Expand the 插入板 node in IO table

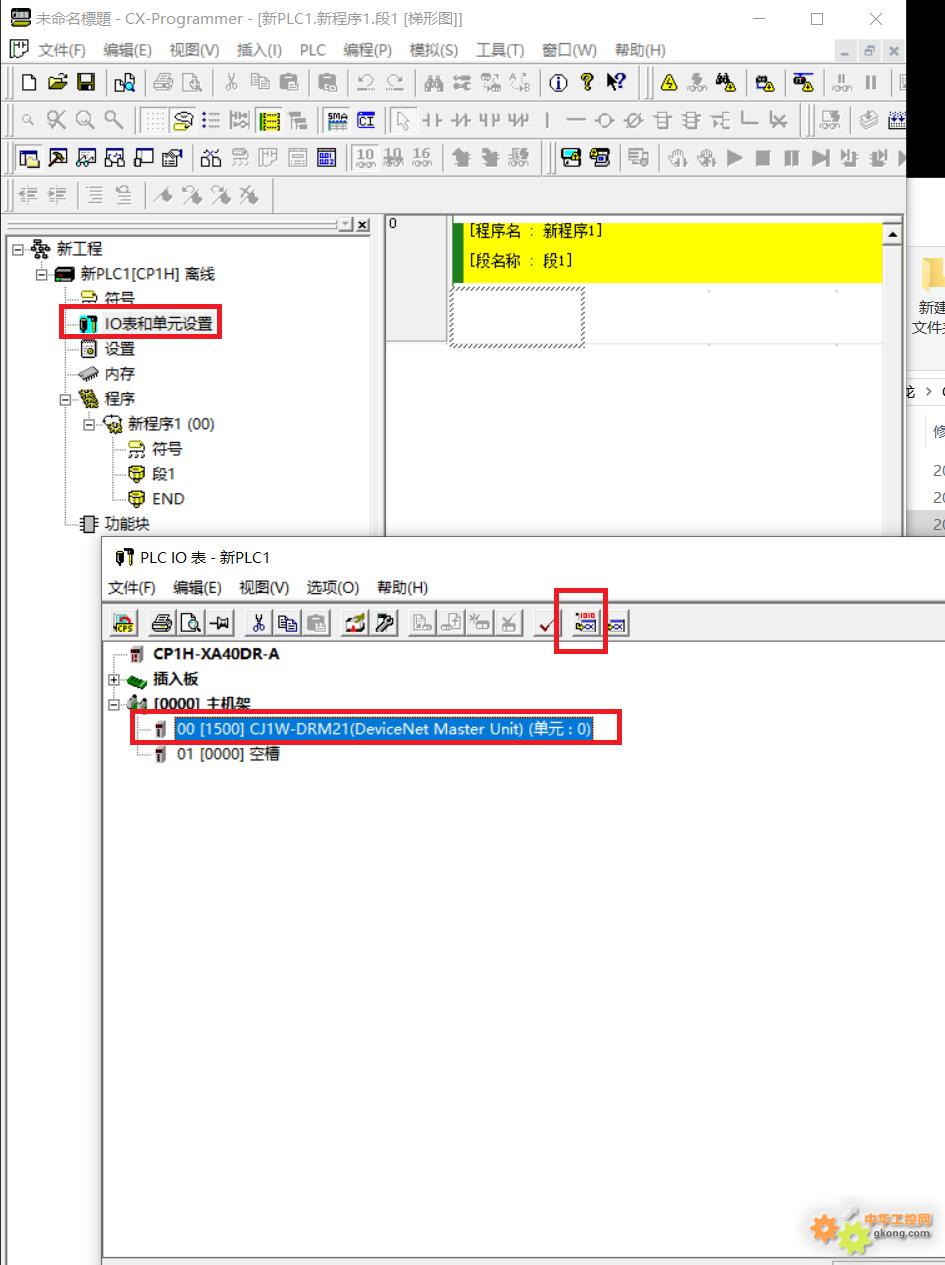pyautogui.click(x=115, y=680)
